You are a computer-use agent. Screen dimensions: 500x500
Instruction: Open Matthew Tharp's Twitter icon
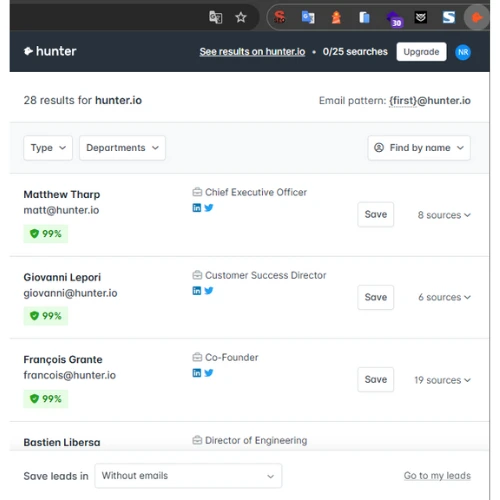(209, 208)
